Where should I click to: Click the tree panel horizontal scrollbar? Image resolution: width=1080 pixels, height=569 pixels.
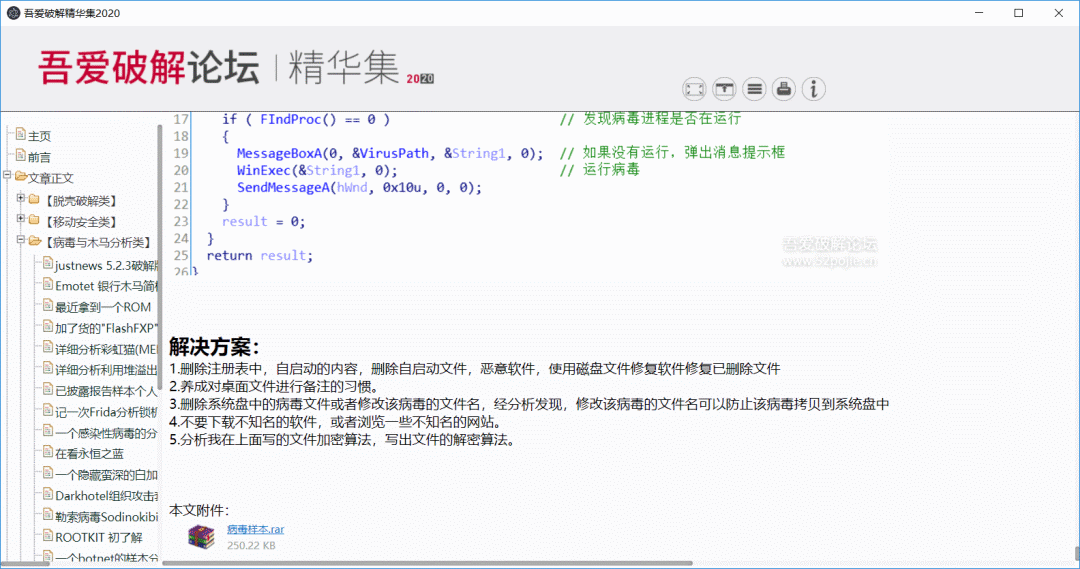26,563
